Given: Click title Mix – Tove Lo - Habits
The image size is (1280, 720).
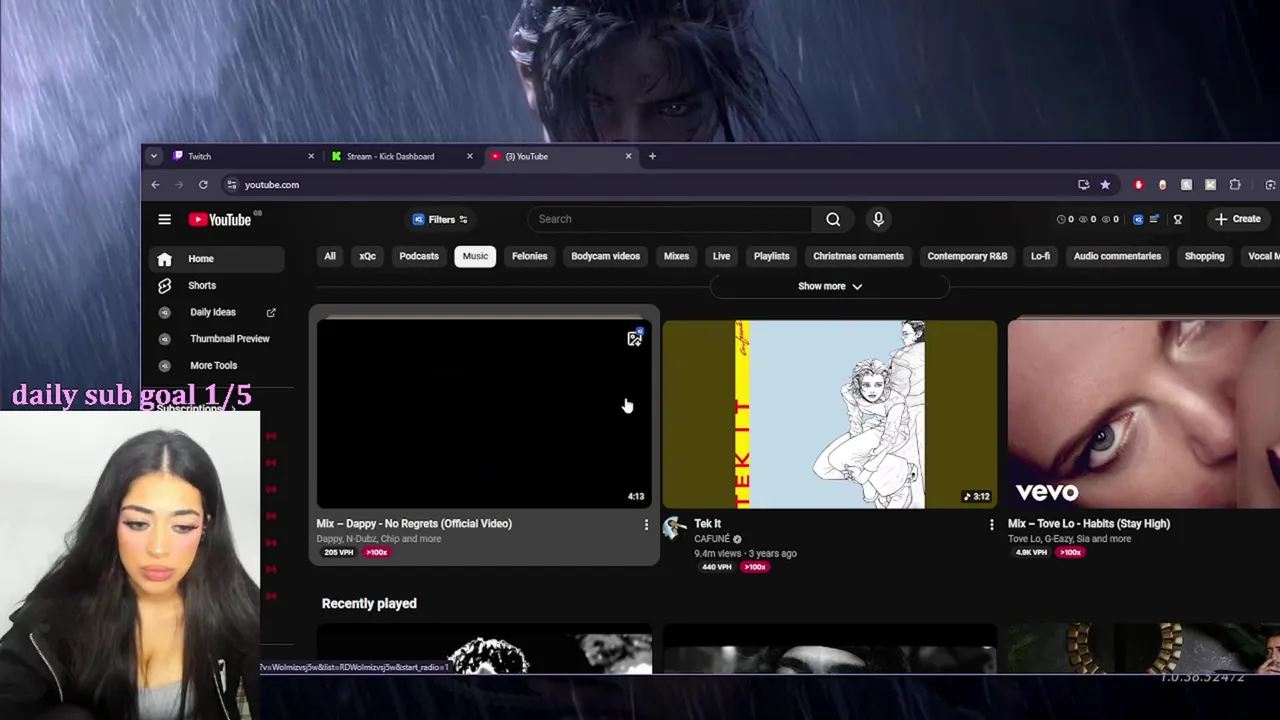Looking at the screenshot, I should point(1089,523).
